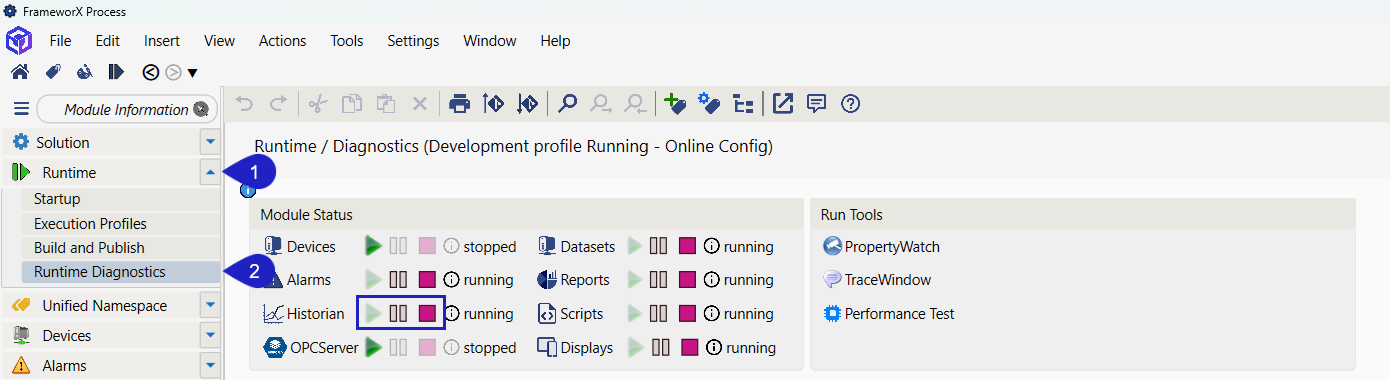The width and height of the screenshot is (1390, 380).
Task: Undo the last action
Action: tap(245, 103)
